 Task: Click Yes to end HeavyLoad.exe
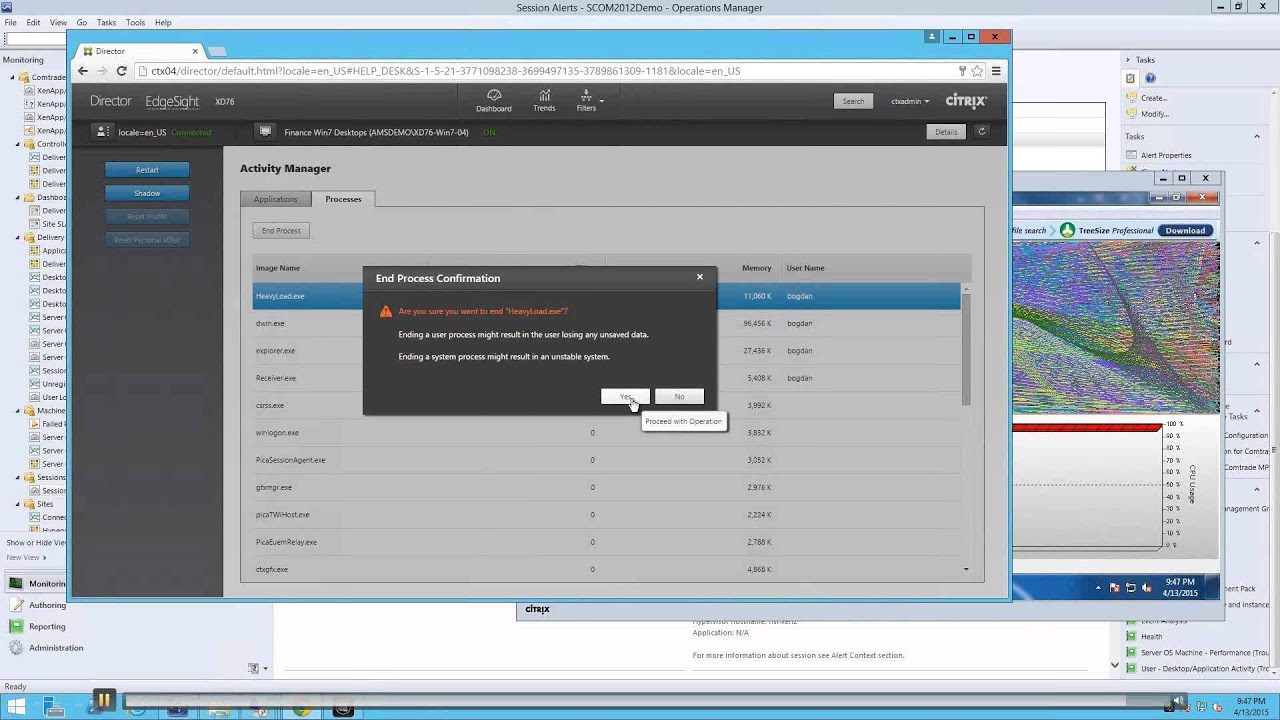coord(625,397)
